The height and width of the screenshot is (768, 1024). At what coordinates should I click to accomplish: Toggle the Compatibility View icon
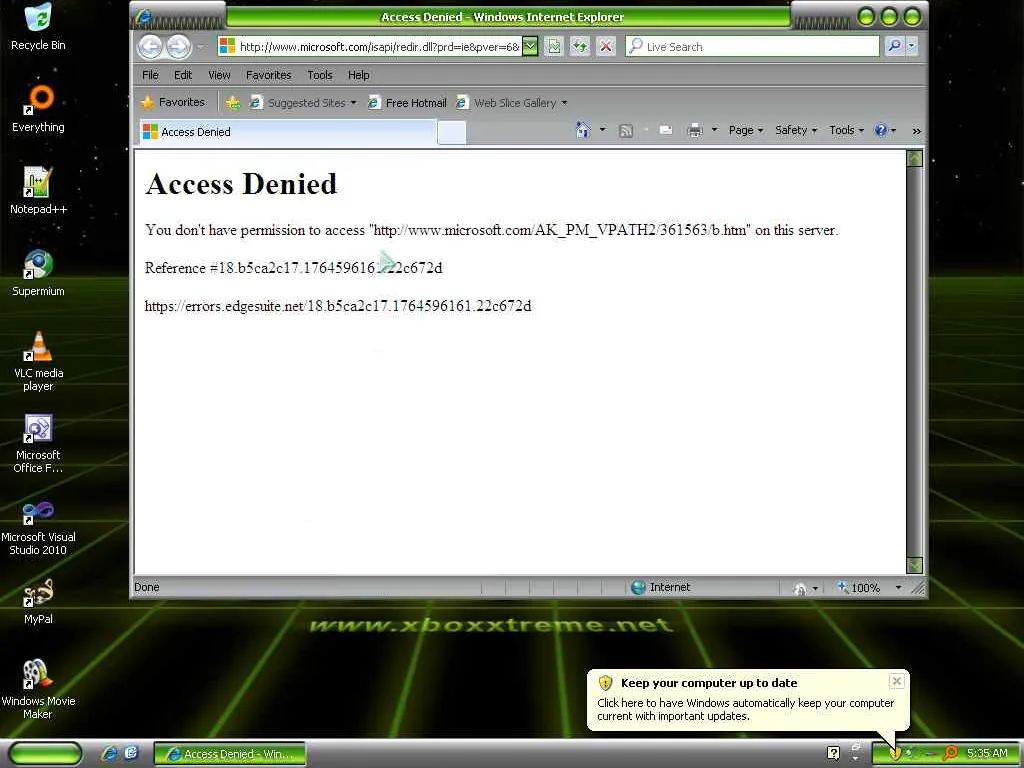[x=554, y=46]
